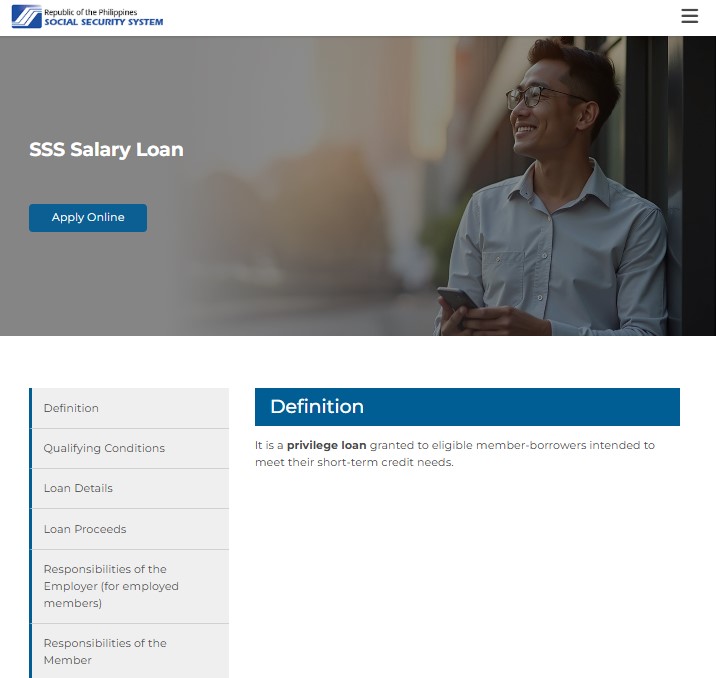Click the hero image of smiling man

coord(358,186)
